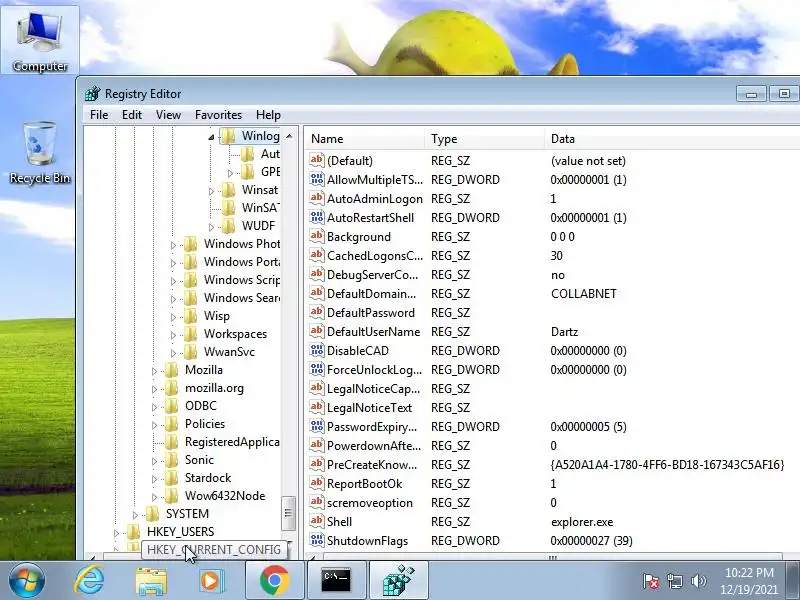Expand the ODBC key arrow
800x600 pixels.
point(154,407)
